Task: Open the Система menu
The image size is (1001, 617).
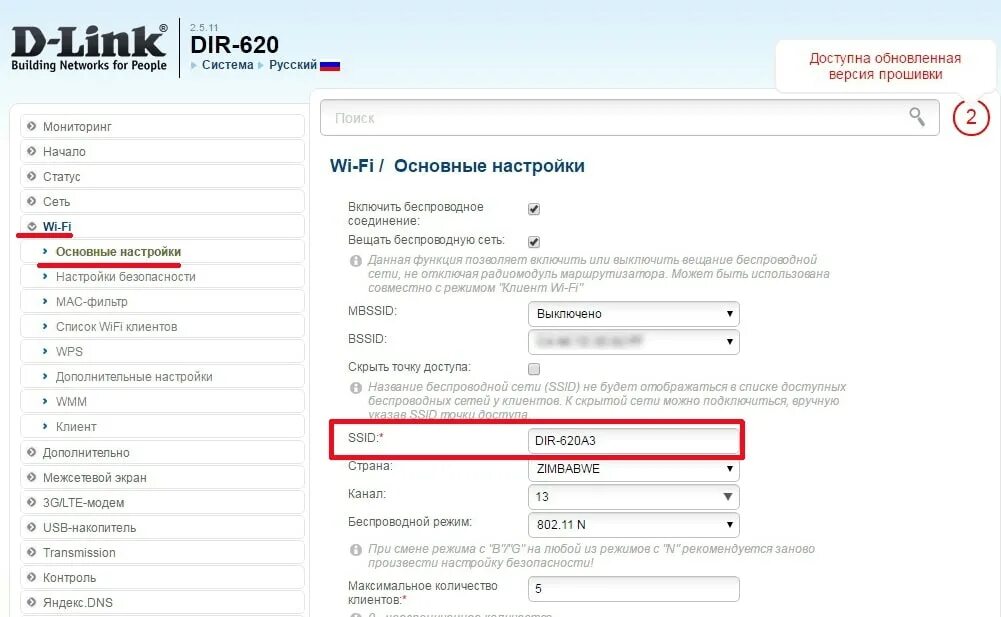Action: click(x=226, y=63)
